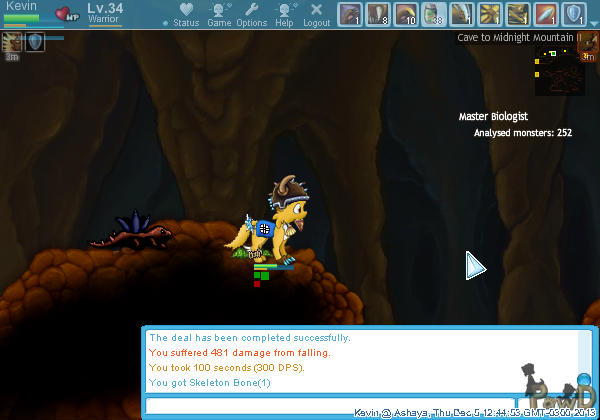Click the chat text input field
This screenshot has height=420, width=600.
[x=360, y=404]
